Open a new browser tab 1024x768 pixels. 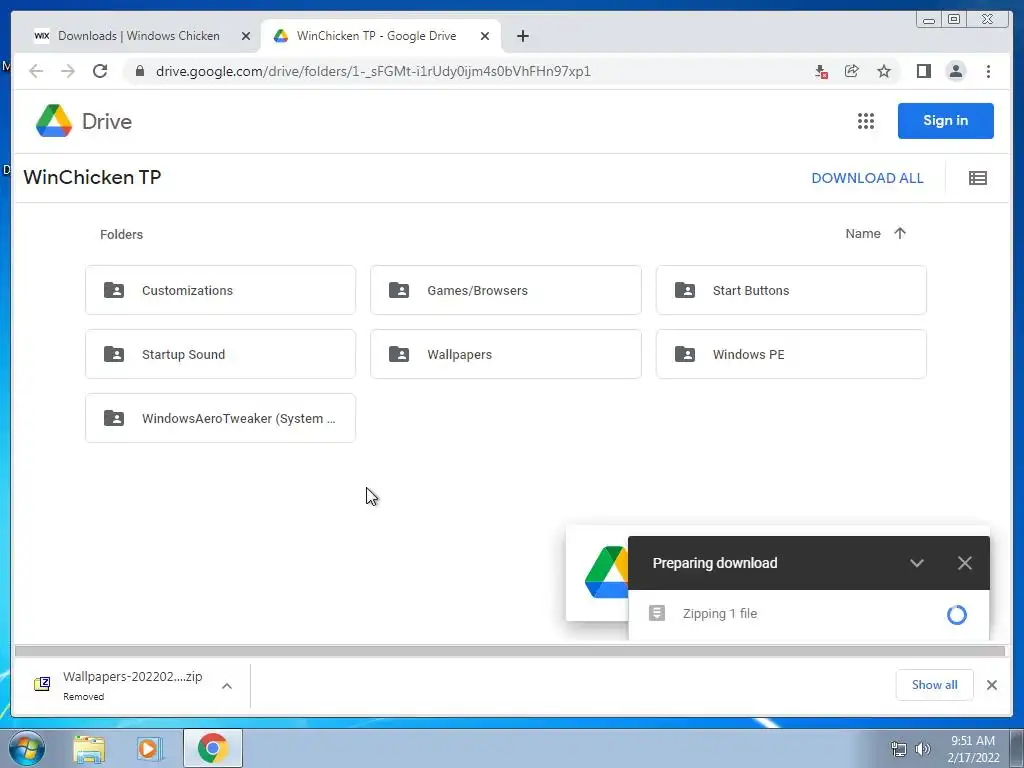[x=522, y=36]
